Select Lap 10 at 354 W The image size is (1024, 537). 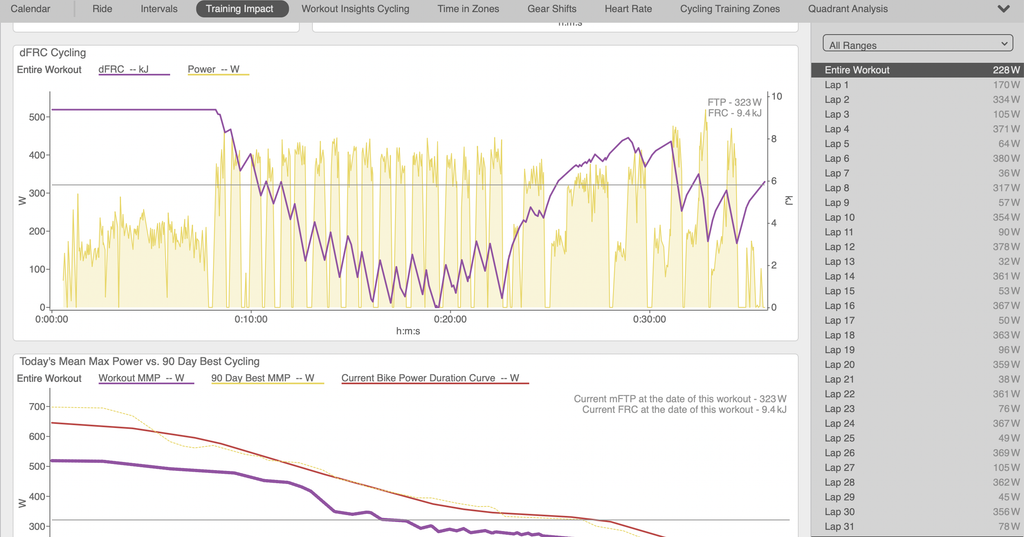tap(918, 218)
